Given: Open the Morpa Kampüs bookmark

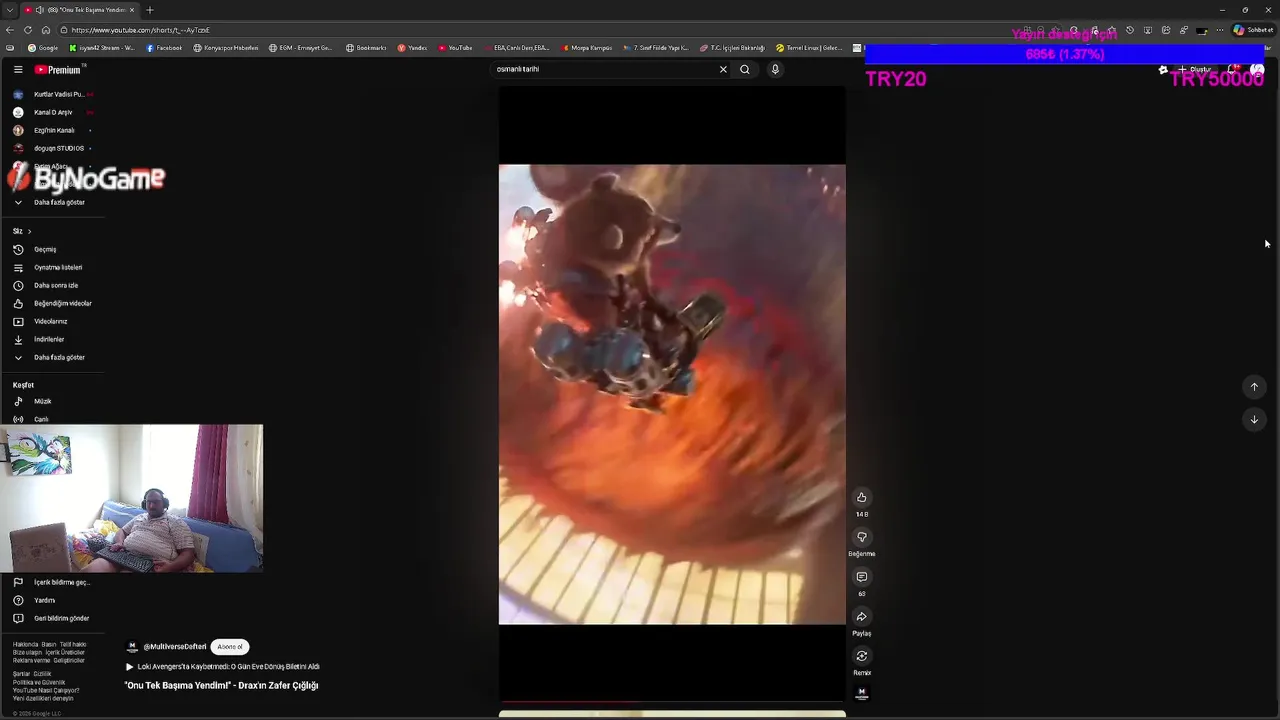Looking at the screenshot, I should [587, 47].
